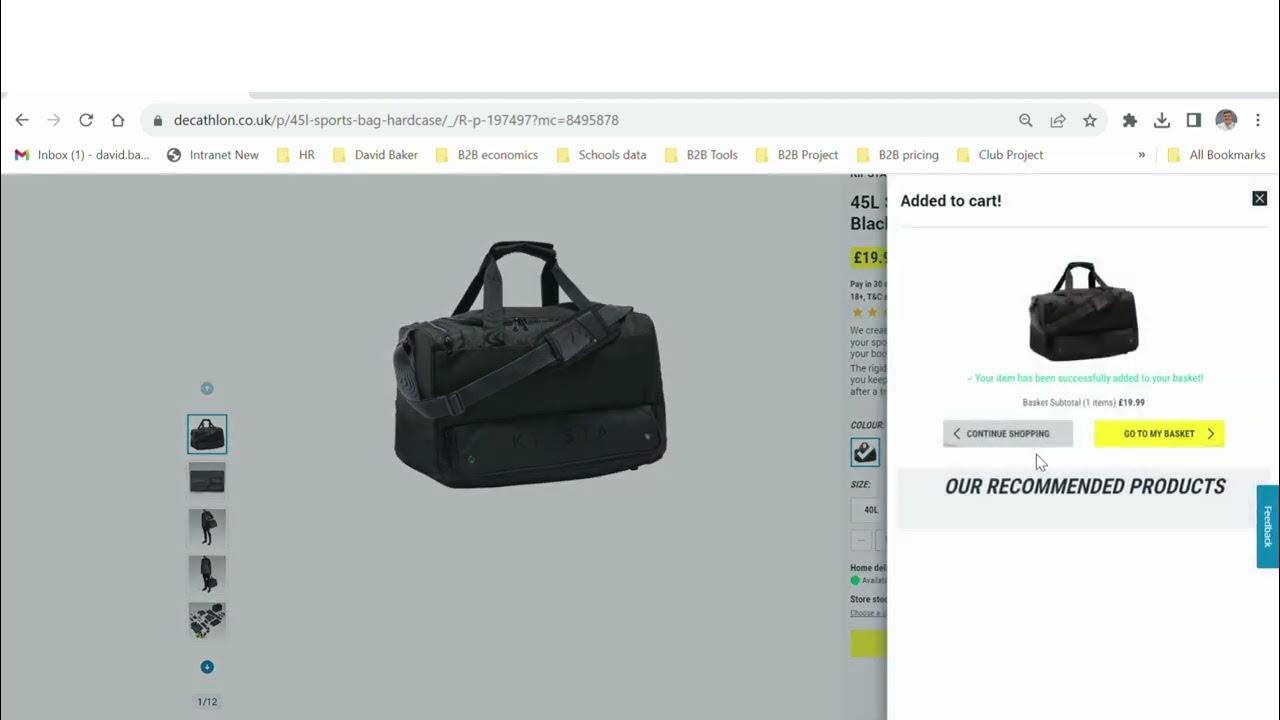Open B2B Project bookmarks folder
The image size is (1280, 720).
pyautogui.click(x=797, y=155)
